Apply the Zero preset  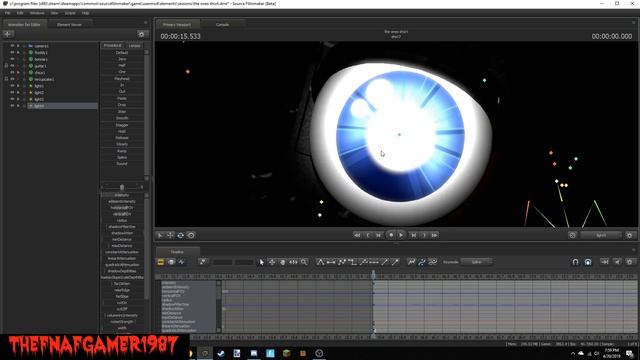tap(122, 59)
